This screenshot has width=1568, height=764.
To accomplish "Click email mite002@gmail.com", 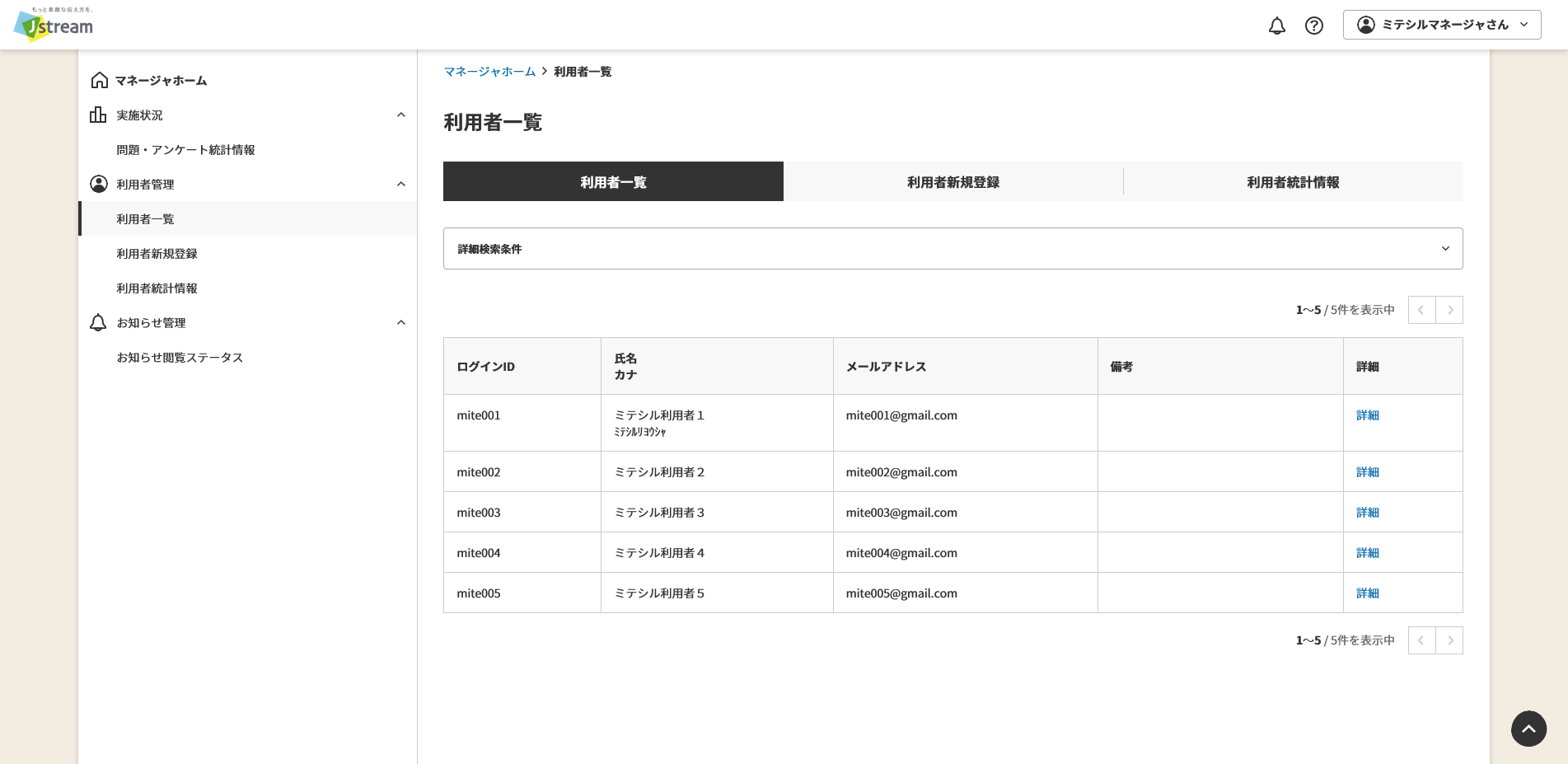I will tap(901, 472).
